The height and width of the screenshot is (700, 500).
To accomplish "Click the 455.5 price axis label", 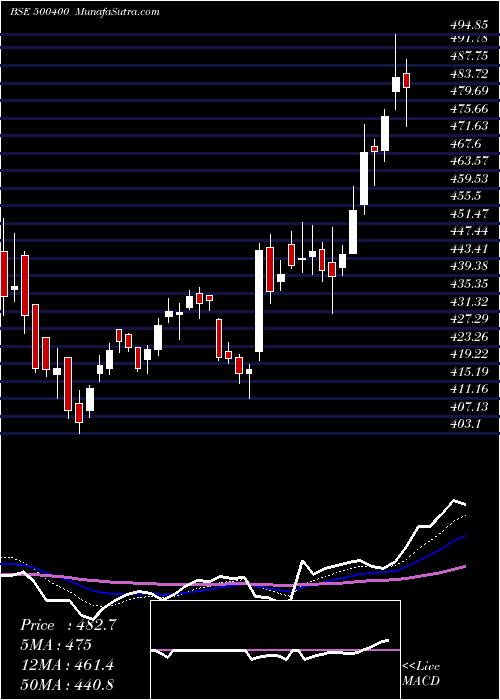I will tap(465, 196).
